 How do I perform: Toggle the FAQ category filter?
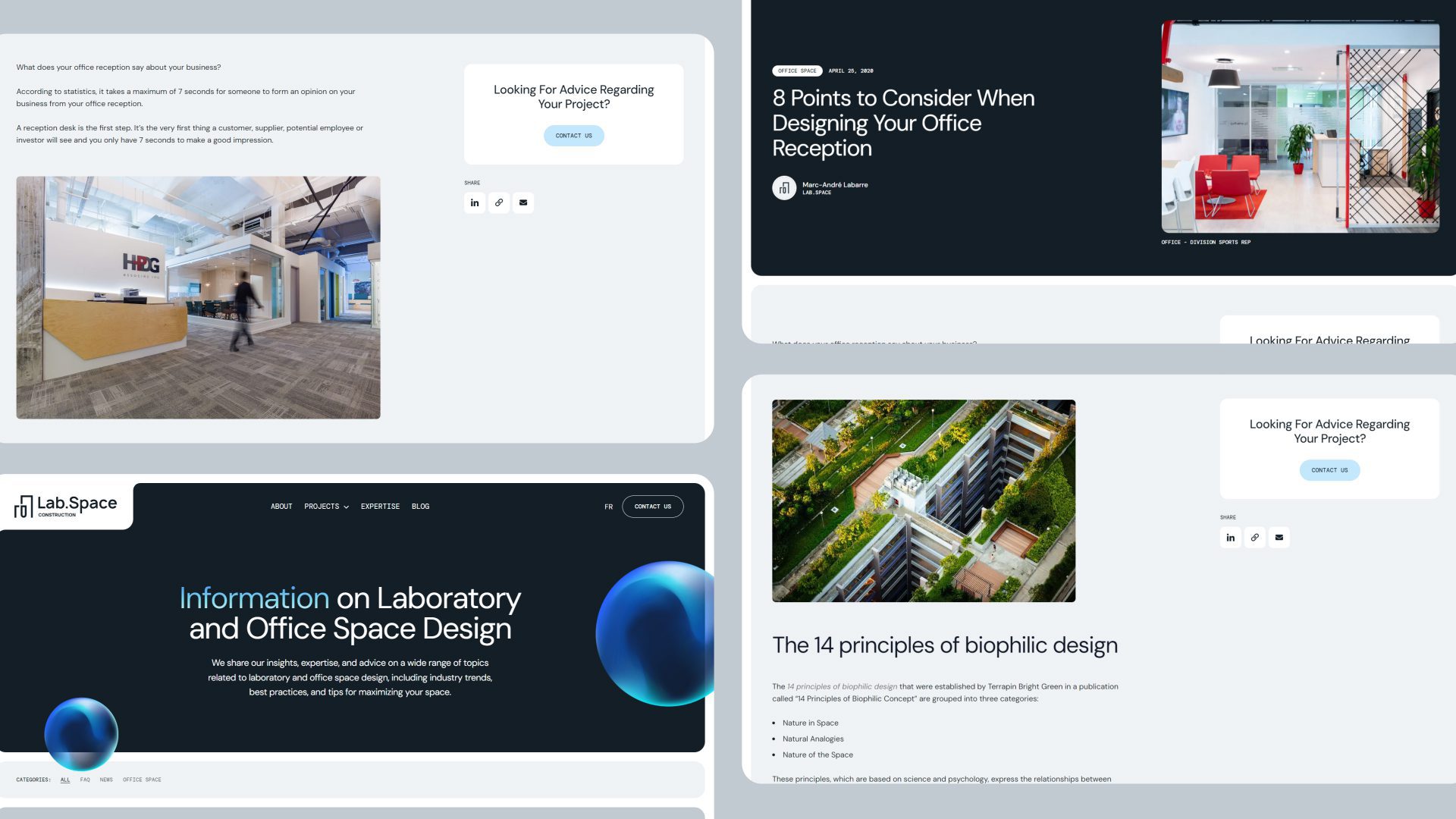pyautogui.click(x=85, y=779)
